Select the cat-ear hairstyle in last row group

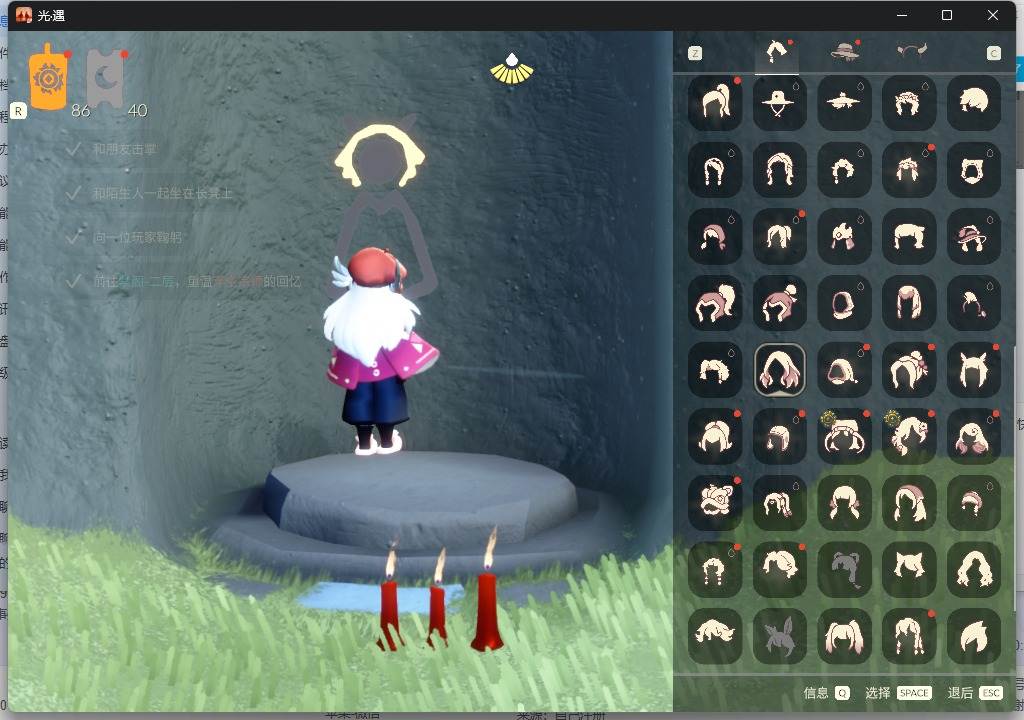908,569
